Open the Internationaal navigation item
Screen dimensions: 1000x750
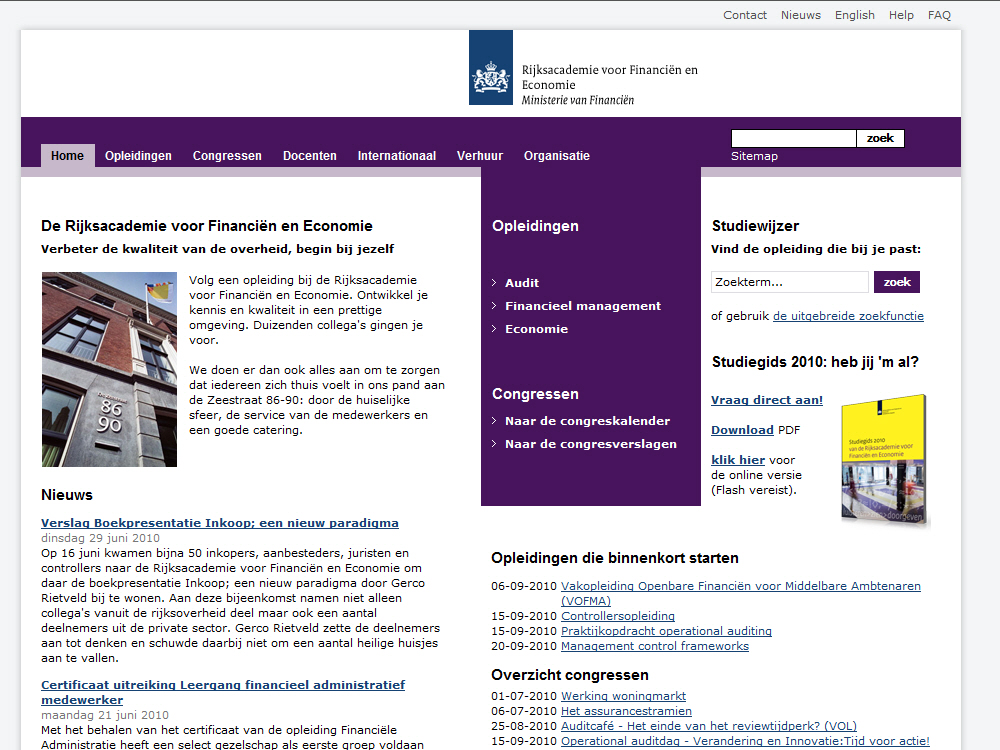(x=397, y=156)
